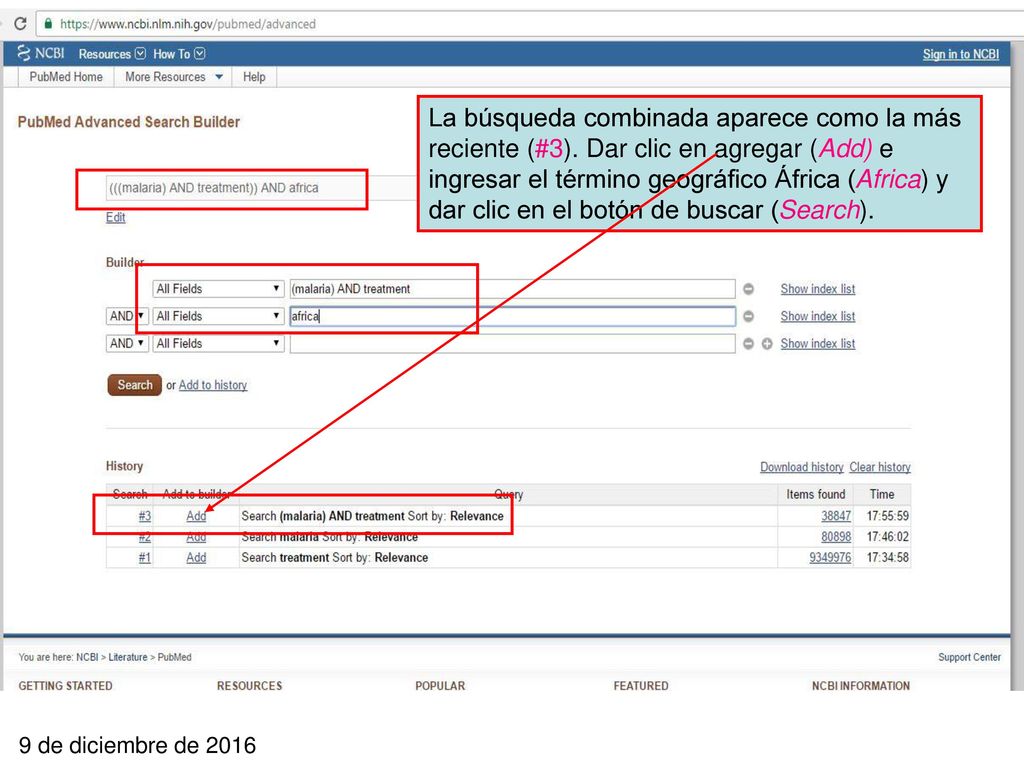Image resolution: width=1024 pixels, height=768 pixels.
Task: Click 'Search treatment Sort by: Relevance' query text
Action: coord(334,558)
